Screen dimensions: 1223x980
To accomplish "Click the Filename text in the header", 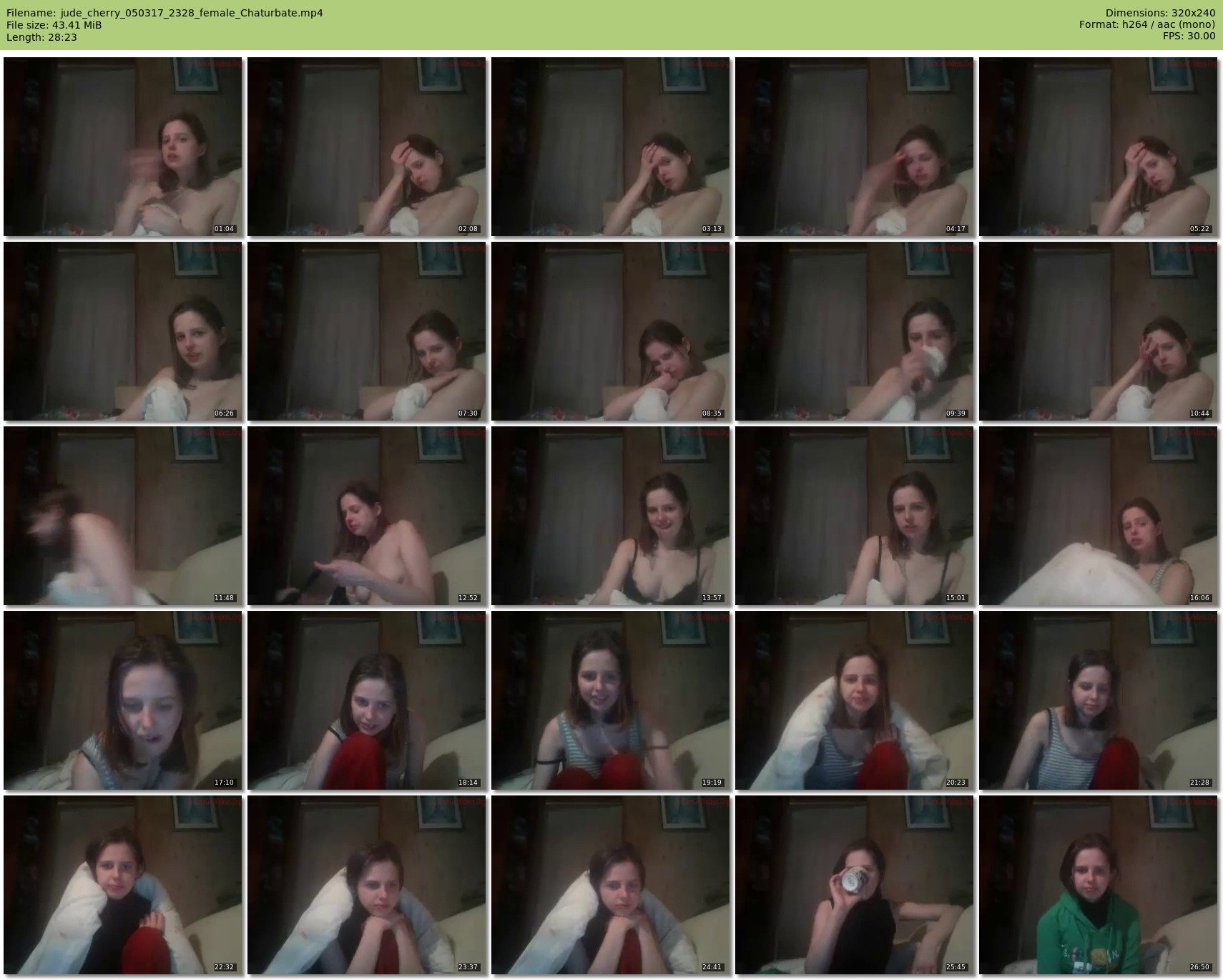I will coord(164,13).
